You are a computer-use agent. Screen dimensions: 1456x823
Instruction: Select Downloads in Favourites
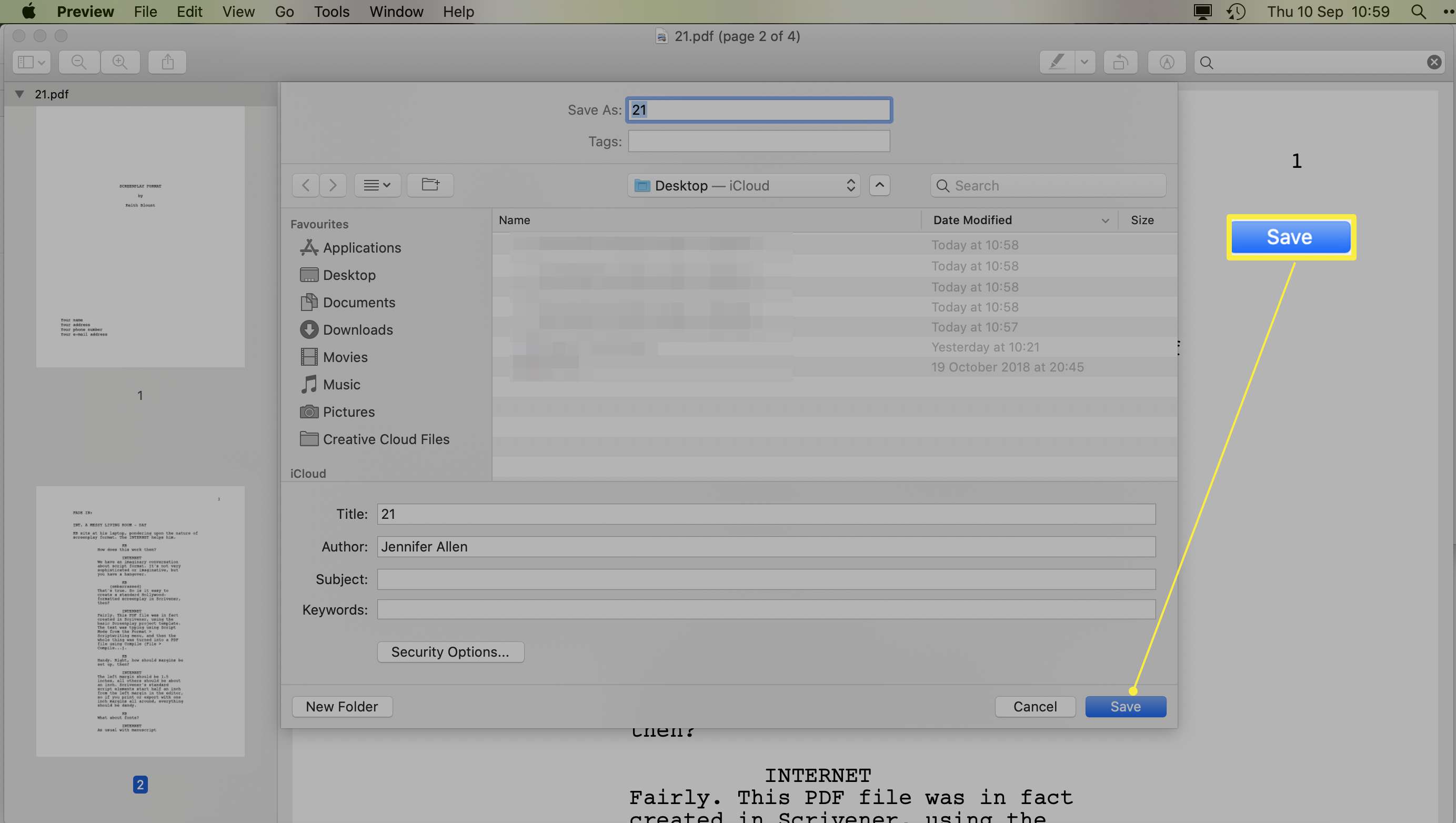coord(346,329)
